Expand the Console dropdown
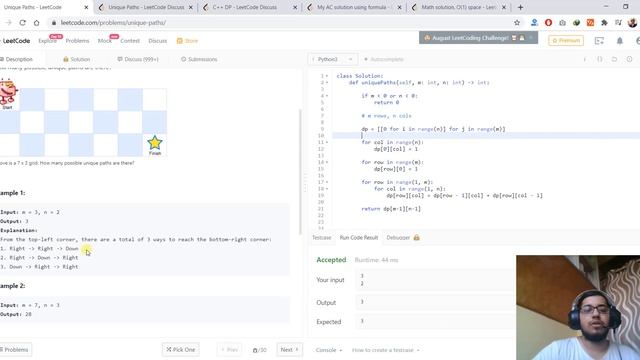This screenshot has width=640, height=360. pyautogui.click(x=329, y=350)
